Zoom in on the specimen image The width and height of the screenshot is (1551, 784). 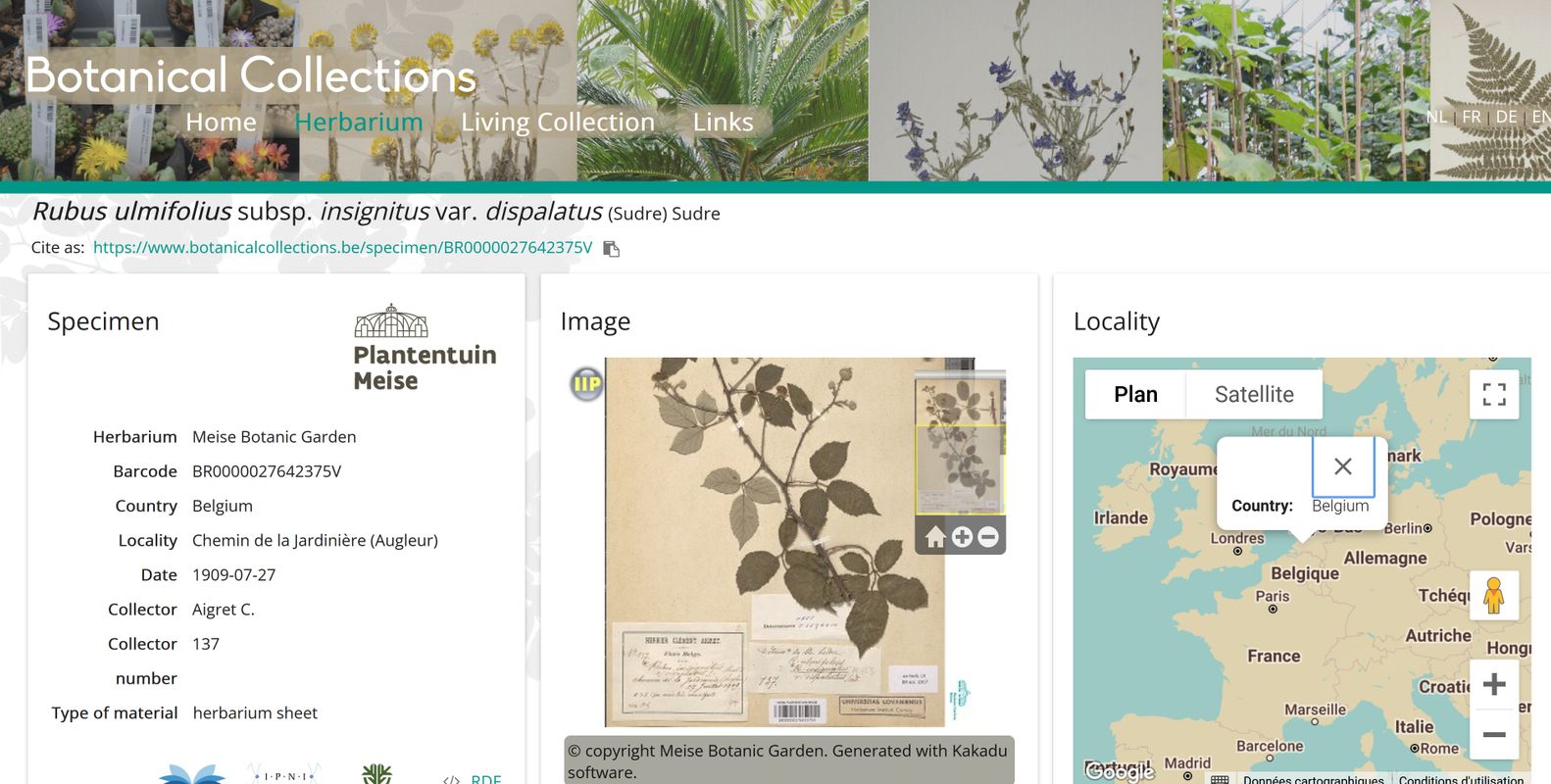pos(962,537)
